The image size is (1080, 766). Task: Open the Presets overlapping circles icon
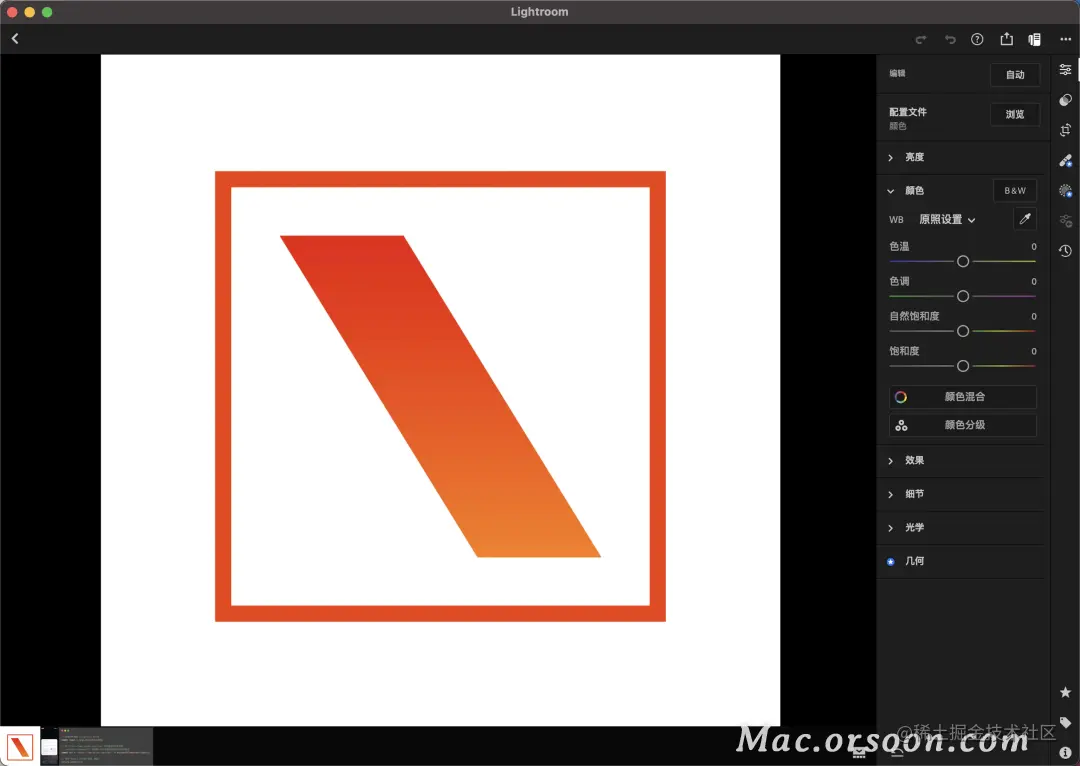(1065, 100)
